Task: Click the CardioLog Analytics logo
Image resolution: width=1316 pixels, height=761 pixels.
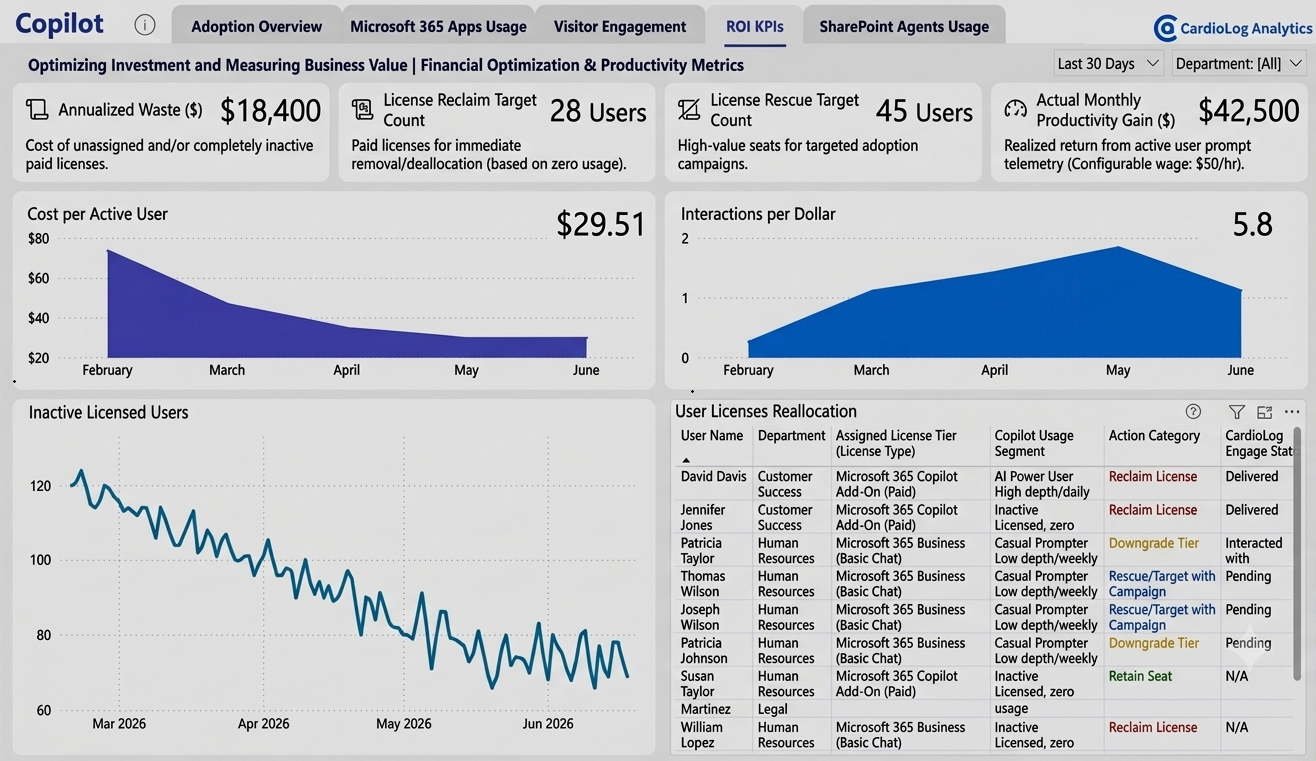Action: (x=1232, y=28)
